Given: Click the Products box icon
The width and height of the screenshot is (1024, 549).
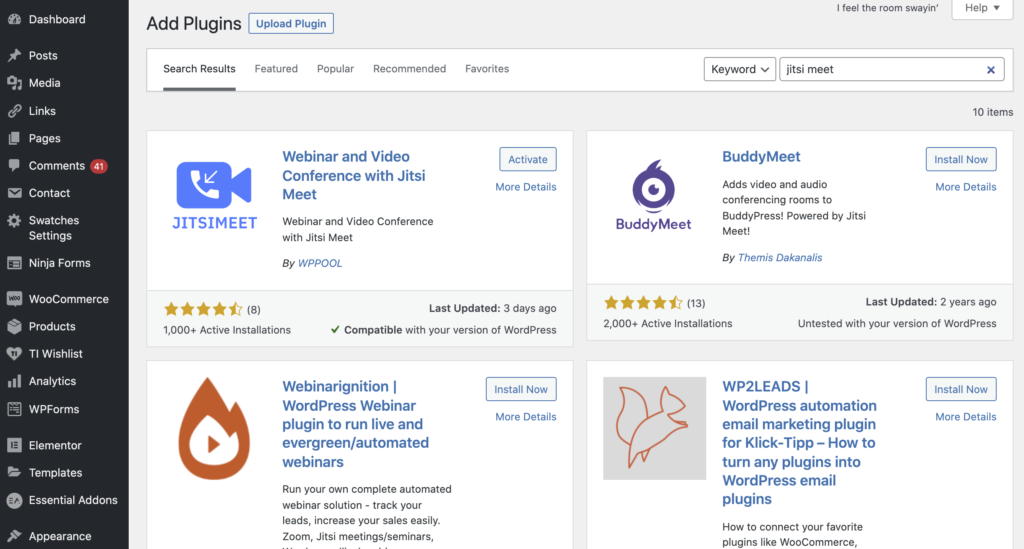Looking at the screenshot, I should pyautogui.click(x=14, y=326).
